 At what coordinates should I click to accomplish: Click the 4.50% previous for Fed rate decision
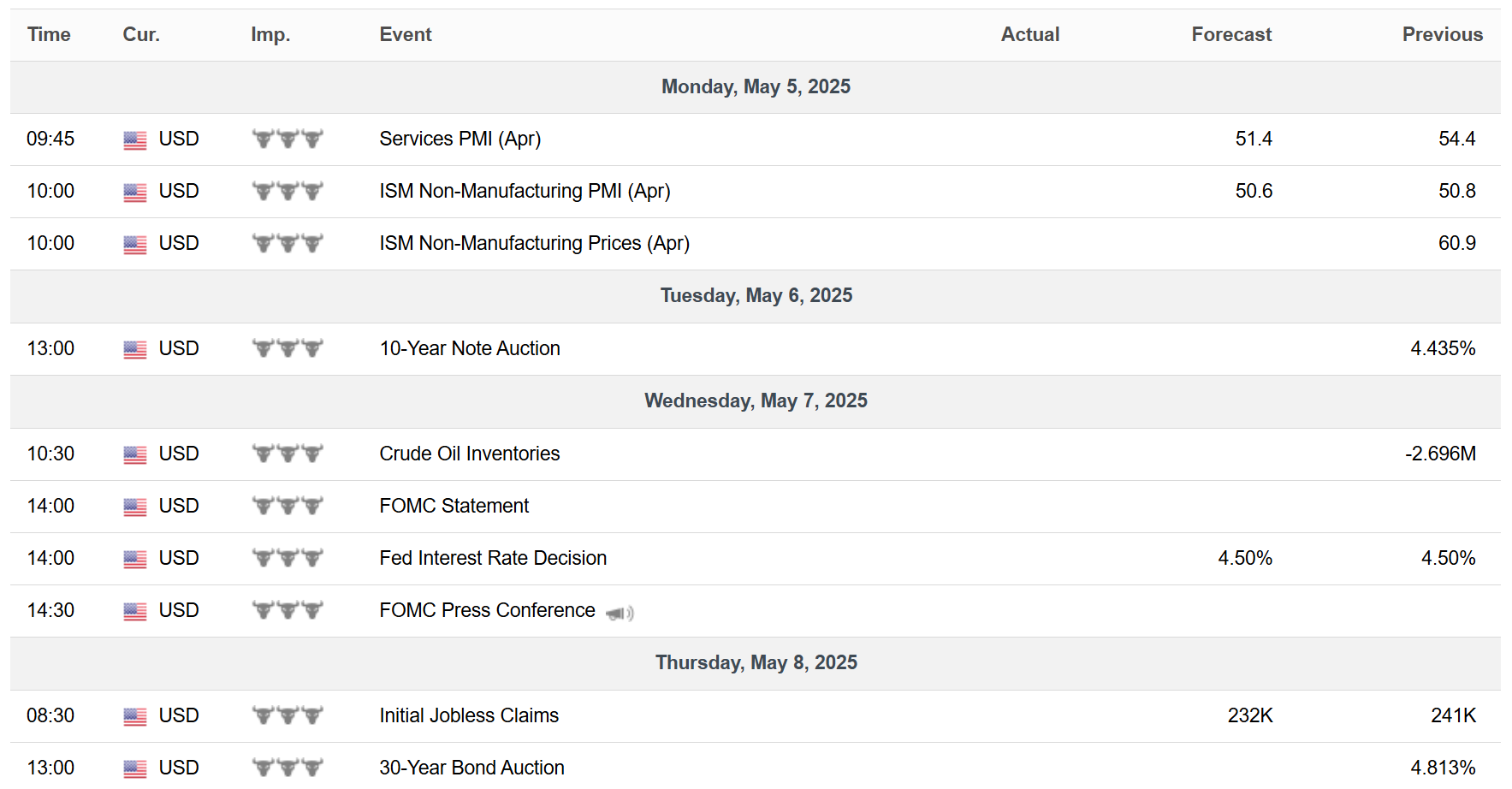(1448, 558)
